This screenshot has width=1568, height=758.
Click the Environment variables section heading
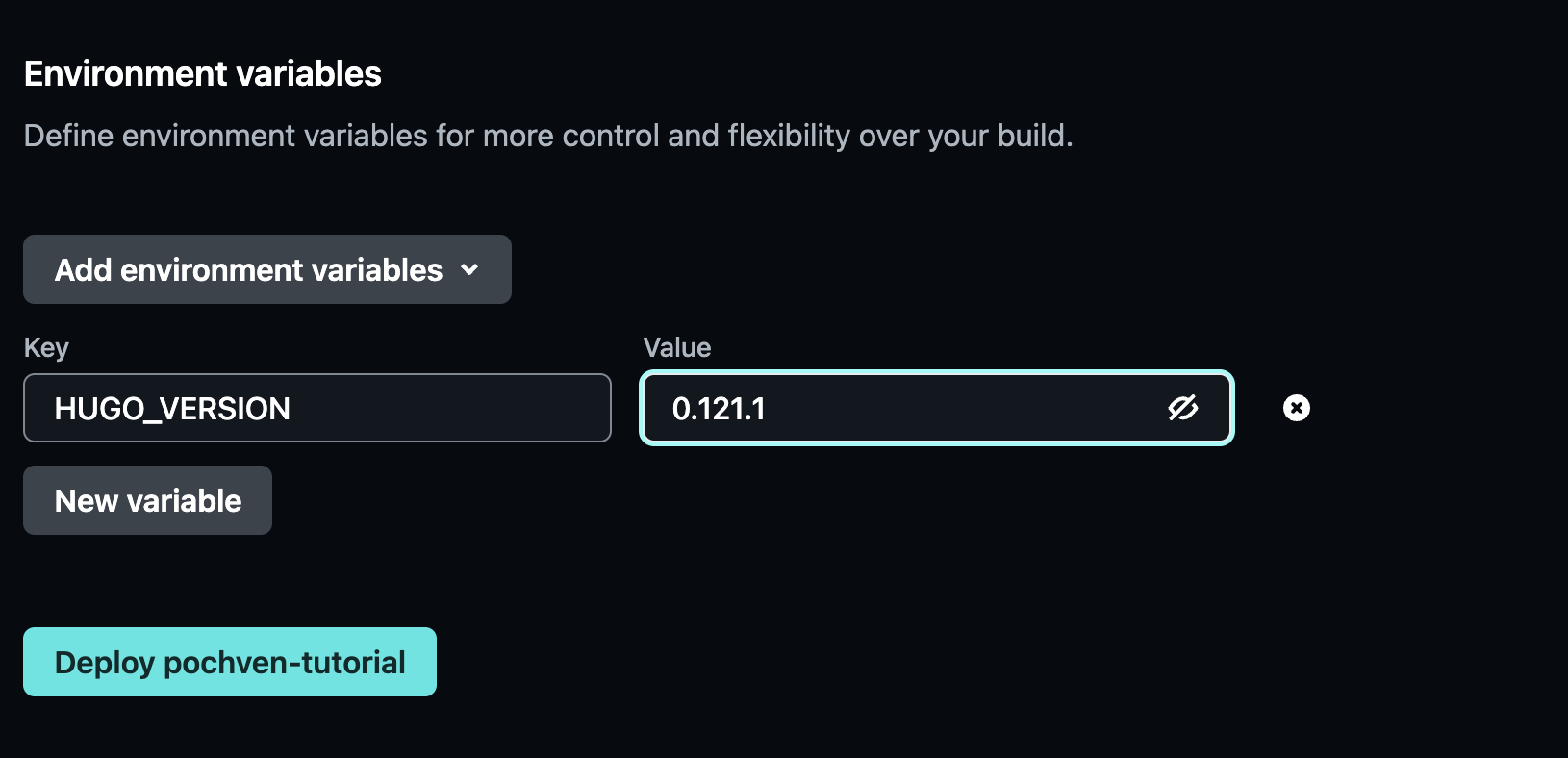(x=202, y=74)
